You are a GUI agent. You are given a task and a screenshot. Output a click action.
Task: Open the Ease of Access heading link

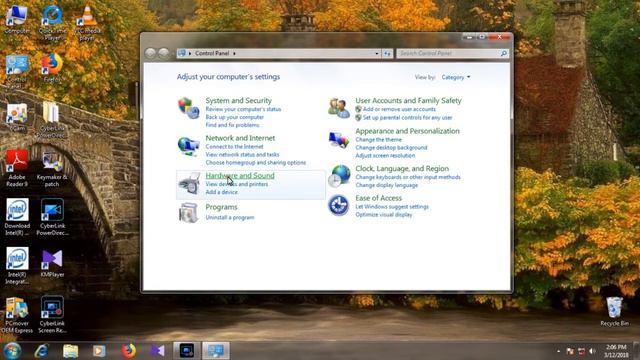[378, 198]
